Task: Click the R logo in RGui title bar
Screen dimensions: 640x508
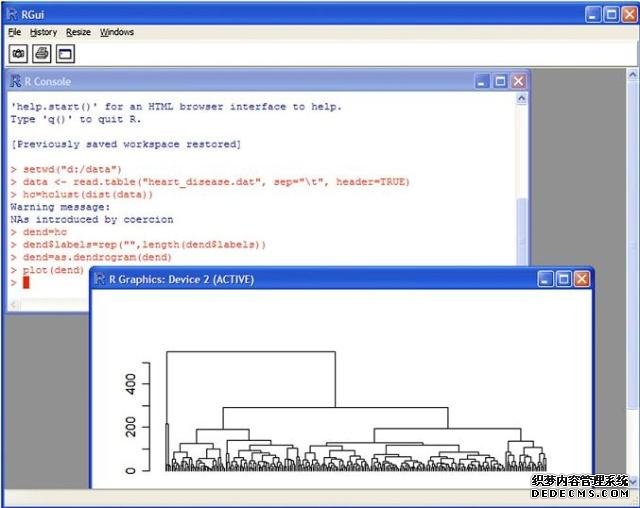Action: [x=12, y=13]
